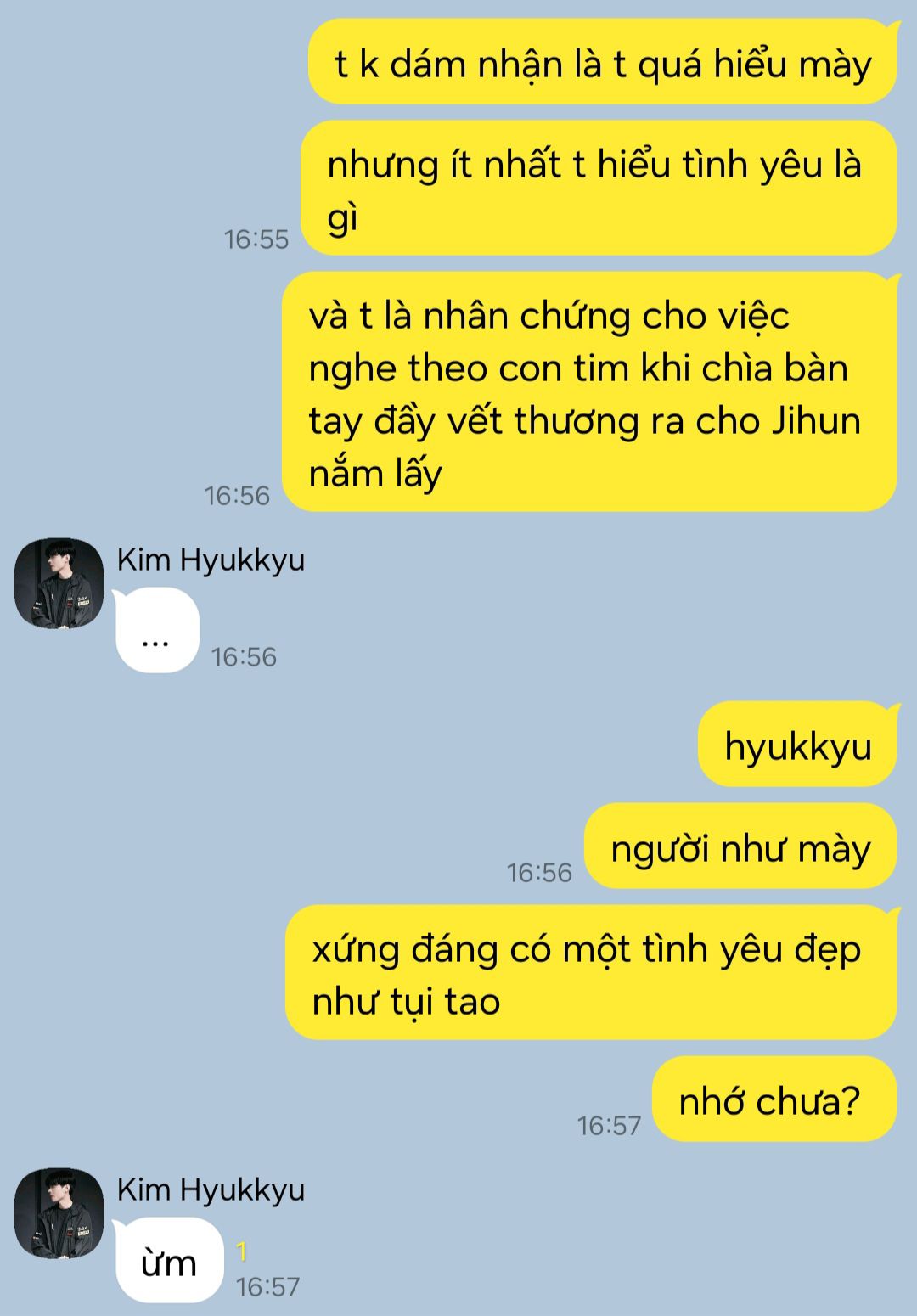Tap the 16:55 timestamp
This screenshot has width=917, height=1316.
pyautogui.click(x=256, y=239)
